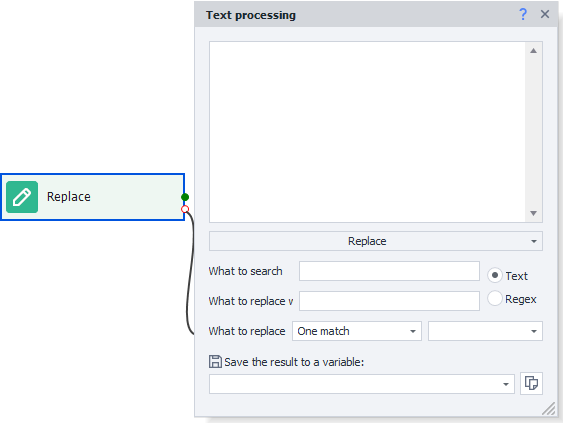Viewport: 563px width, 423px height.
Task: Select the Replace action block
Action: (x=93, y=197)
